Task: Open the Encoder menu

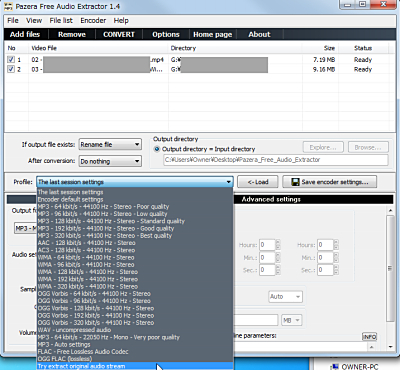Action: pos(93,21)
